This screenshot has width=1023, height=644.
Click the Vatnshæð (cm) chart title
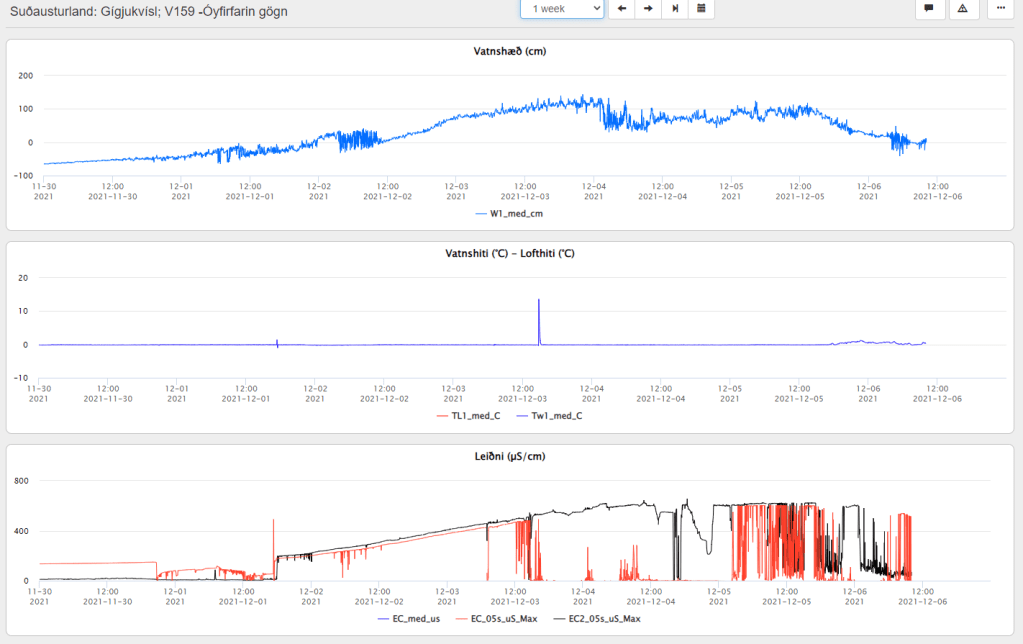coord(509,51)
